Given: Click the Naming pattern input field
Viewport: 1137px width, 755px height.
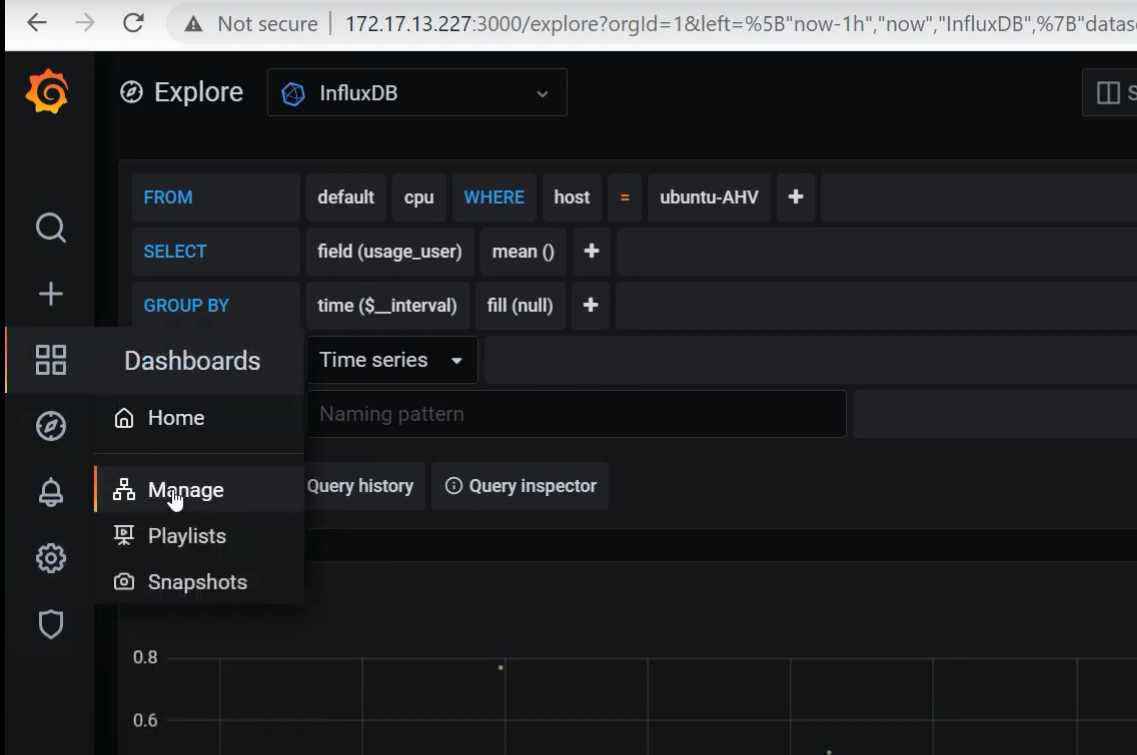Looking at the screenshot, I should pos(576,414).
